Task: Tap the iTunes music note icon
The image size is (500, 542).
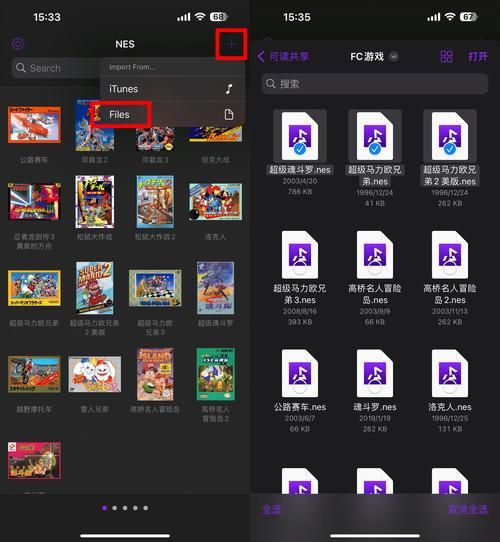Action: 229,89
